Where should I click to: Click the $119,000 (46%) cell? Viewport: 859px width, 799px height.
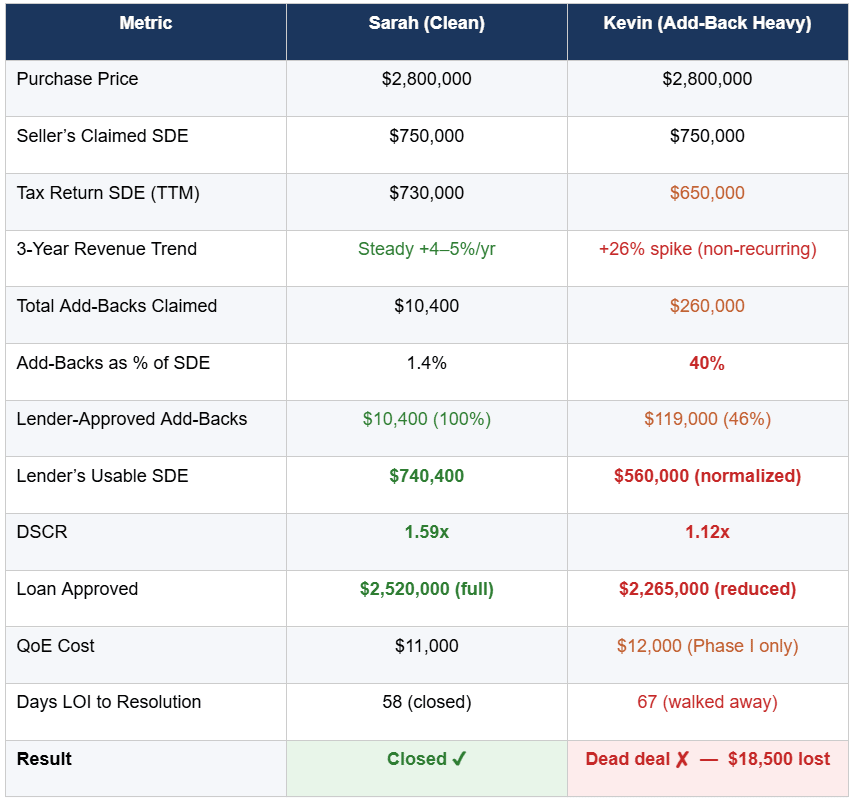[x=707, y=419]
